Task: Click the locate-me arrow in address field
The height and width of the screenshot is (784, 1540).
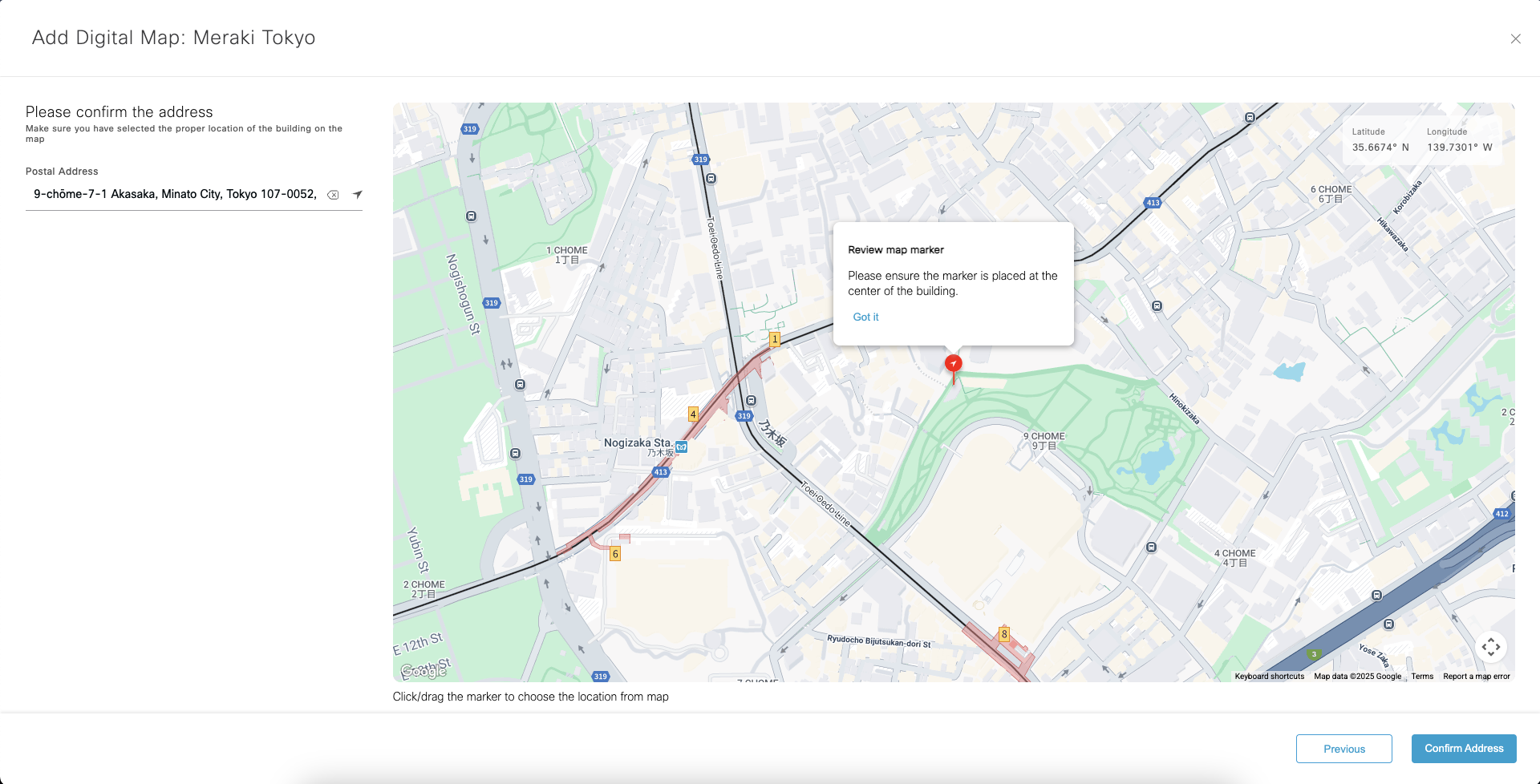Action: 358,194
